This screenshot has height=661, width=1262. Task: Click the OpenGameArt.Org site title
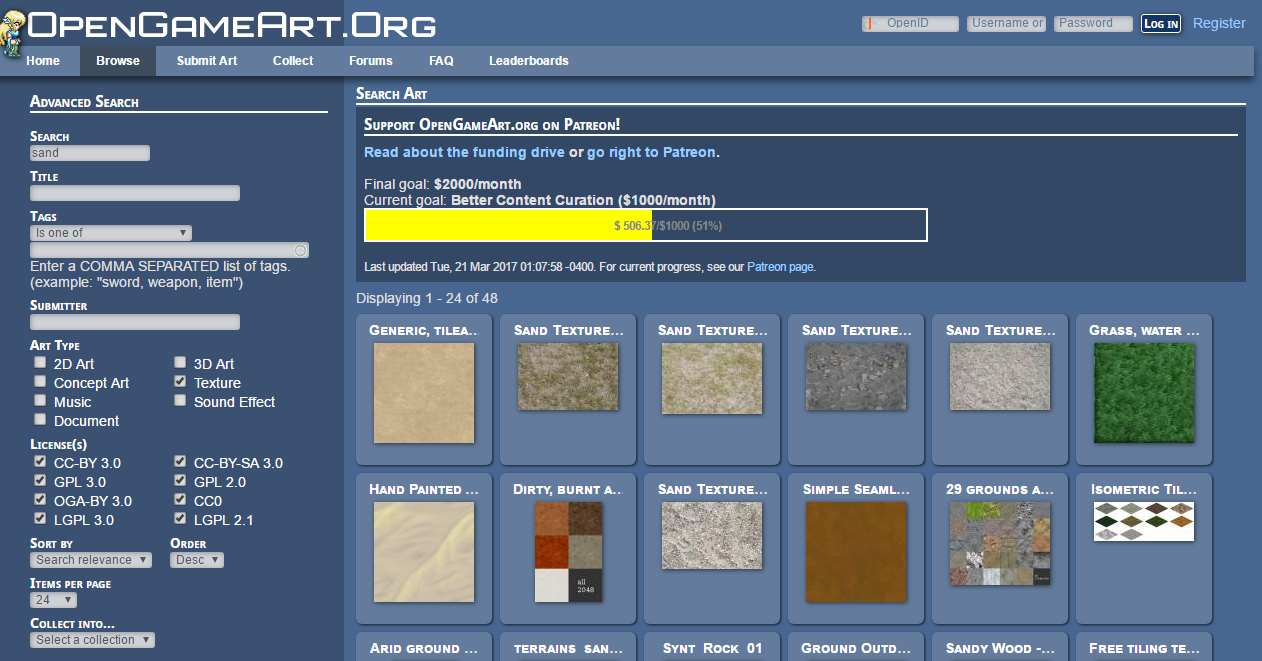(232, 24)
